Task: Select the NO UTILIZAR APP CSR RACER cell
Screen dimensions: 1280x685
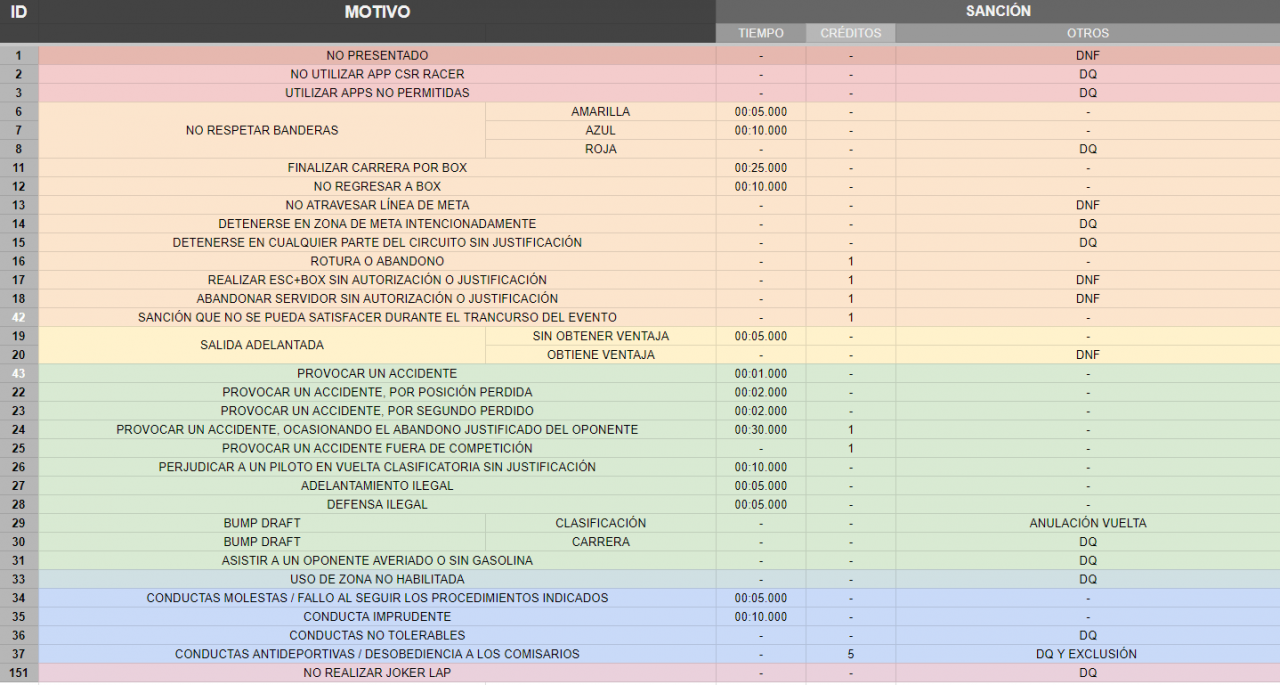Action: click(x=377, y=74)
